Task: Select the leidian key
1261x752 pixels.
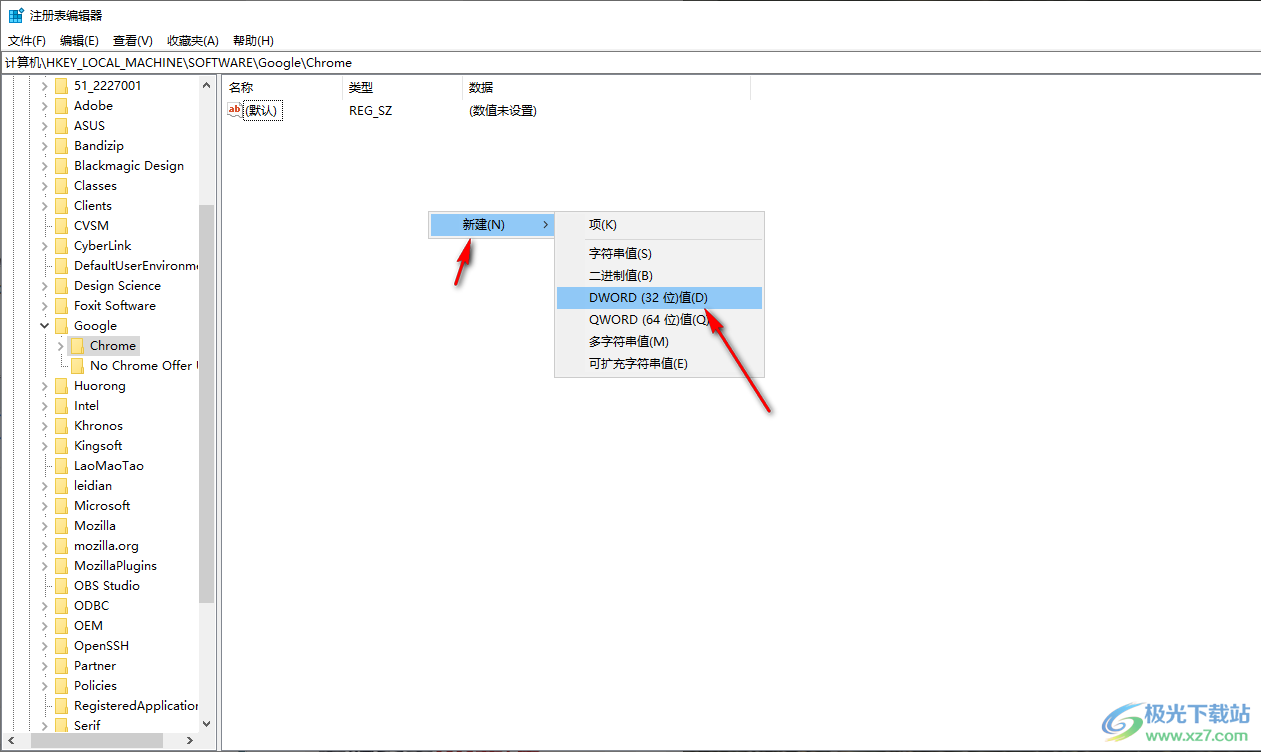Action: [x=93, y=486]
